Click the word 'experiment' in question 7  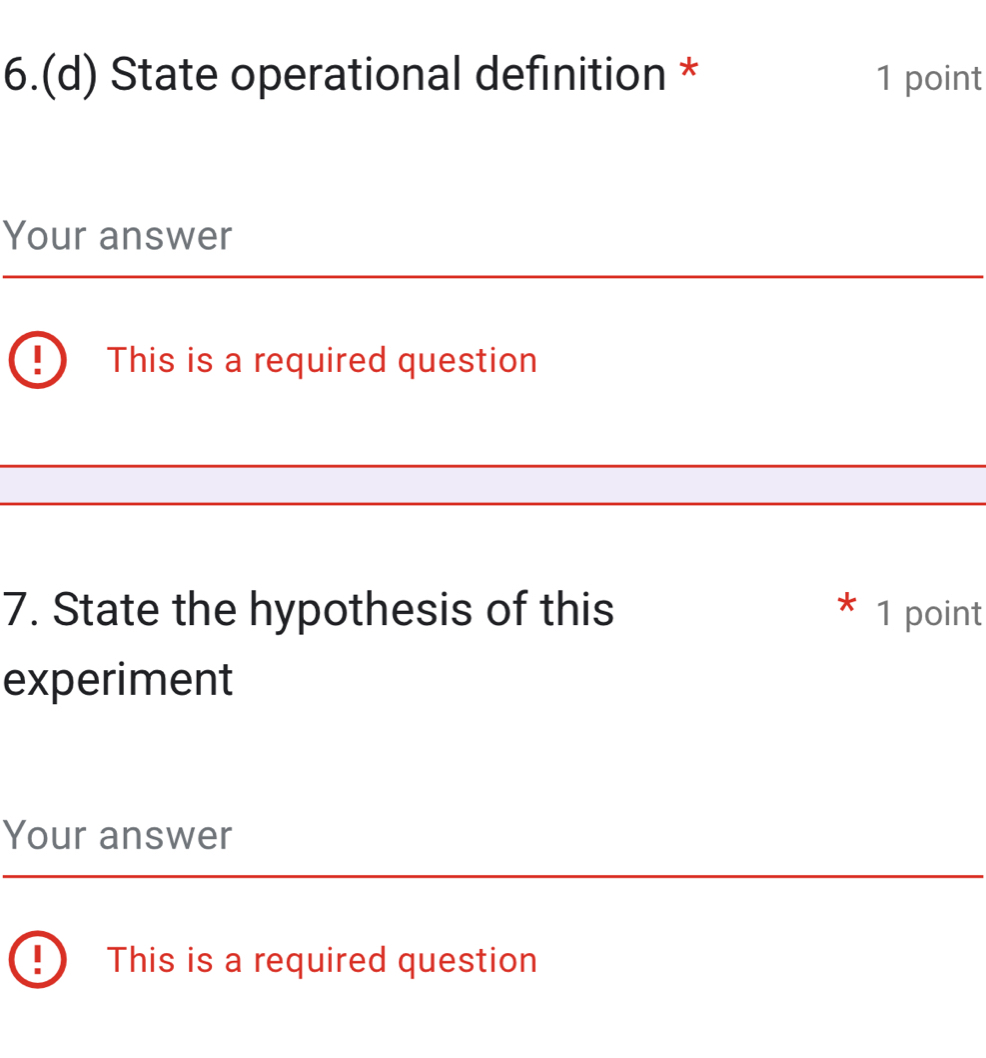[118, 681]
